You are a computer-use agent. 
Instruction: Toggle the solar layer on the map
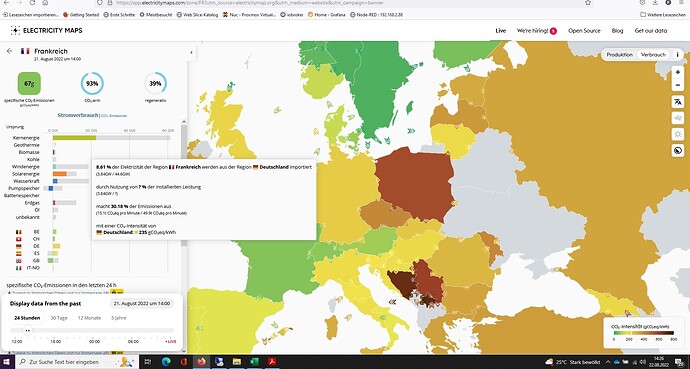[678, 134]
